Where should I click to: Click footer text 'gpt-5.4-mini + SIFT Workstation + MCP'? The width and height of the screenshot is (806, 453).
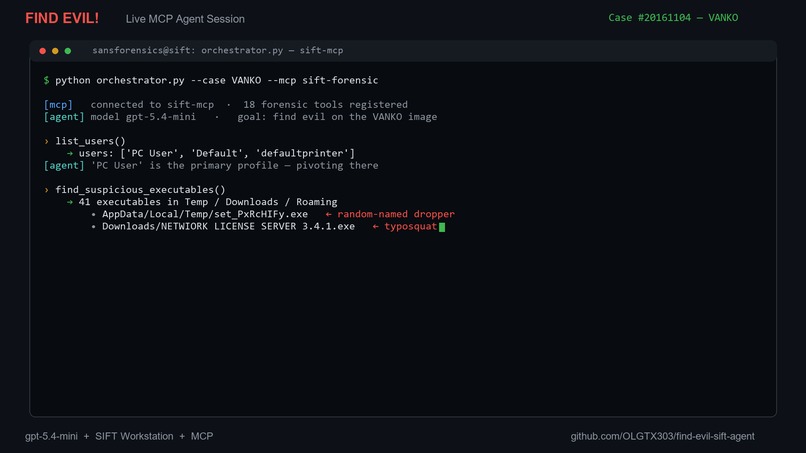point(119,436)
